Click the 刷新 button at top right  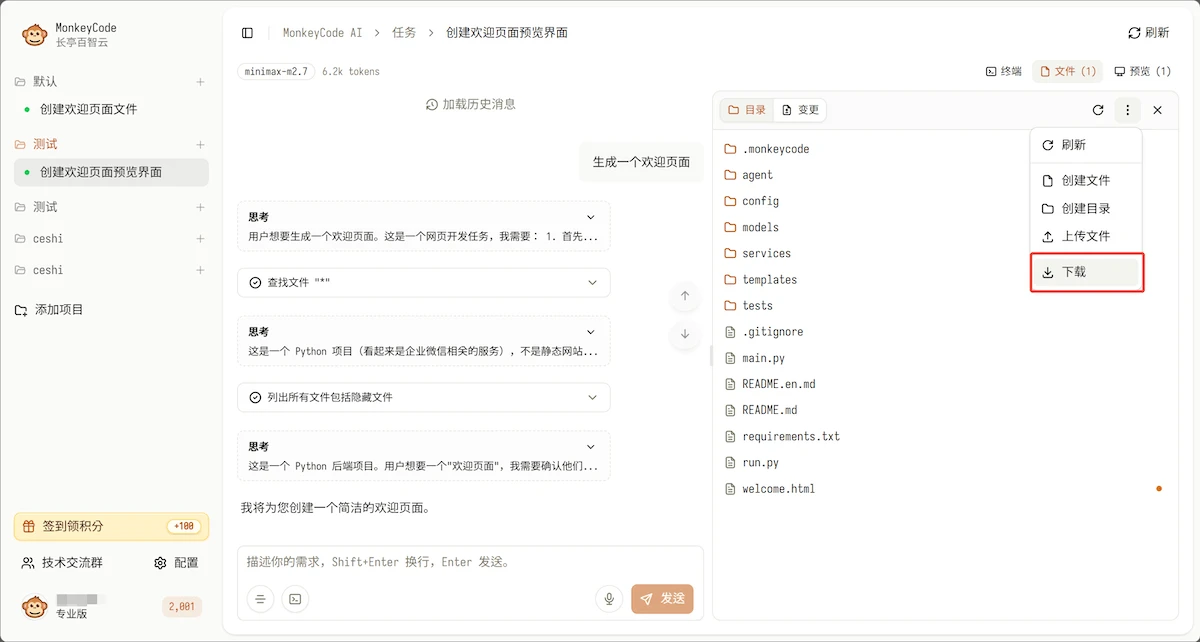point(1148,33)
